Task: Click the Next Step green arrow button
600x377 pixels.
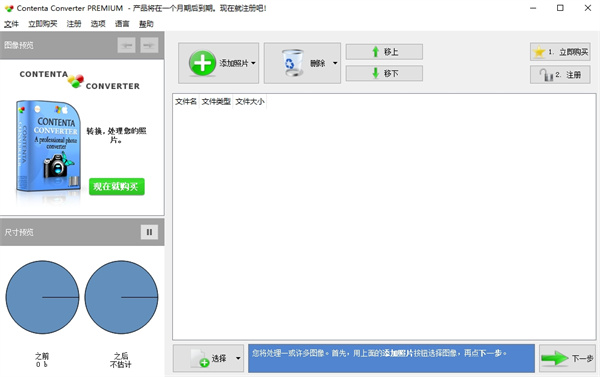Action: [x=567, y=358]
